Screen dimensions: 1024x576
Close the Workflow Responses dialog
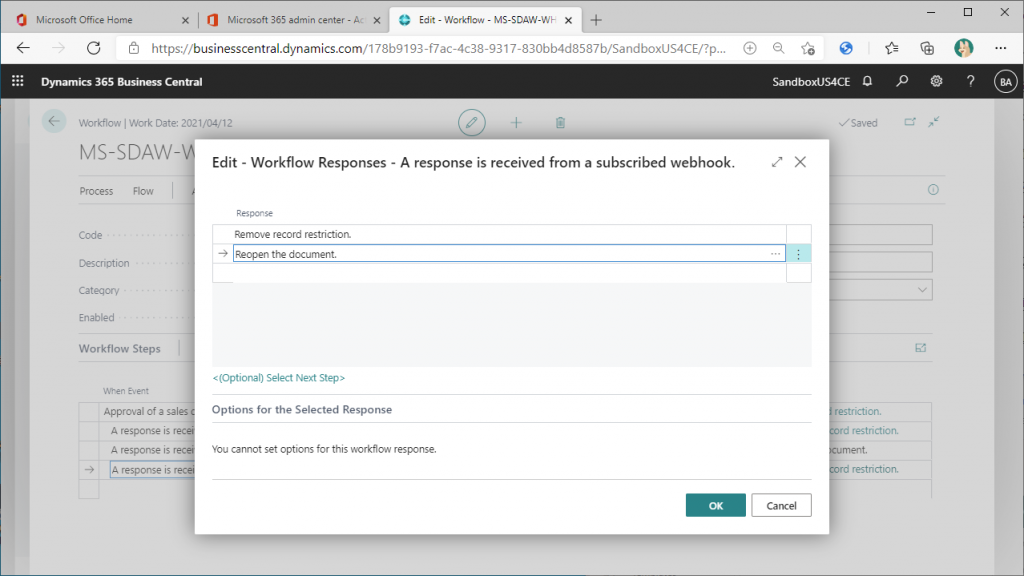tap(800, 162)
